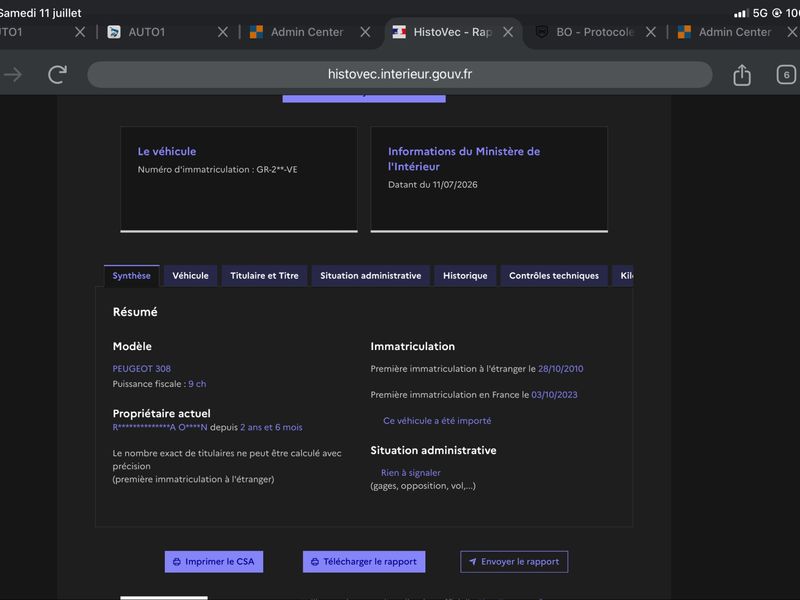The image size is (800, 600).
Task: Go forward with the arrow icon
Action: [13, 75]
